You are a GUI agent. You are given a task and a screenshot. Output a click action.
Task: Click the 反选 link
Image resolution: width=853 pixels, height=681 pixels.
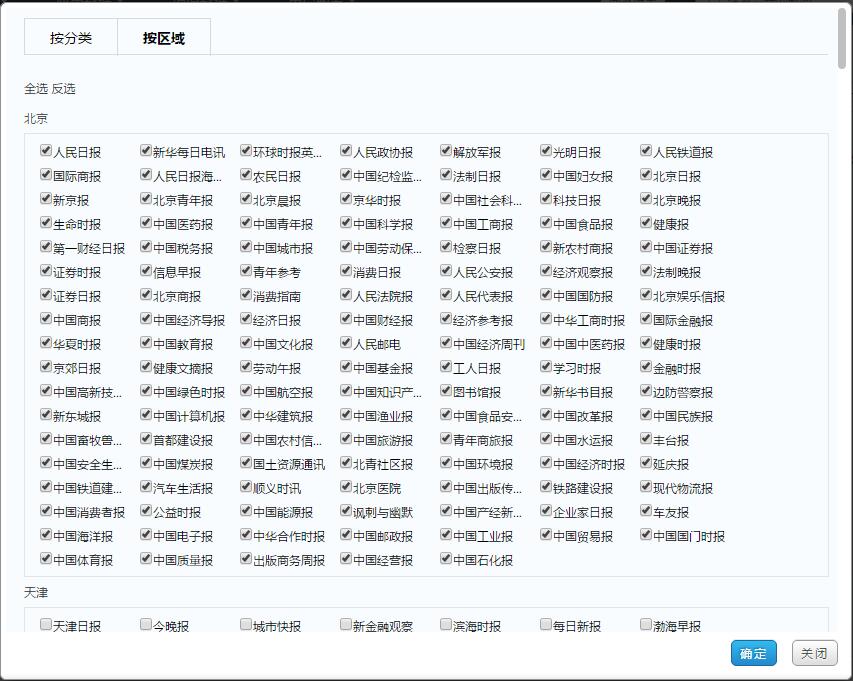pyautogui.click(x=64, y=89)
